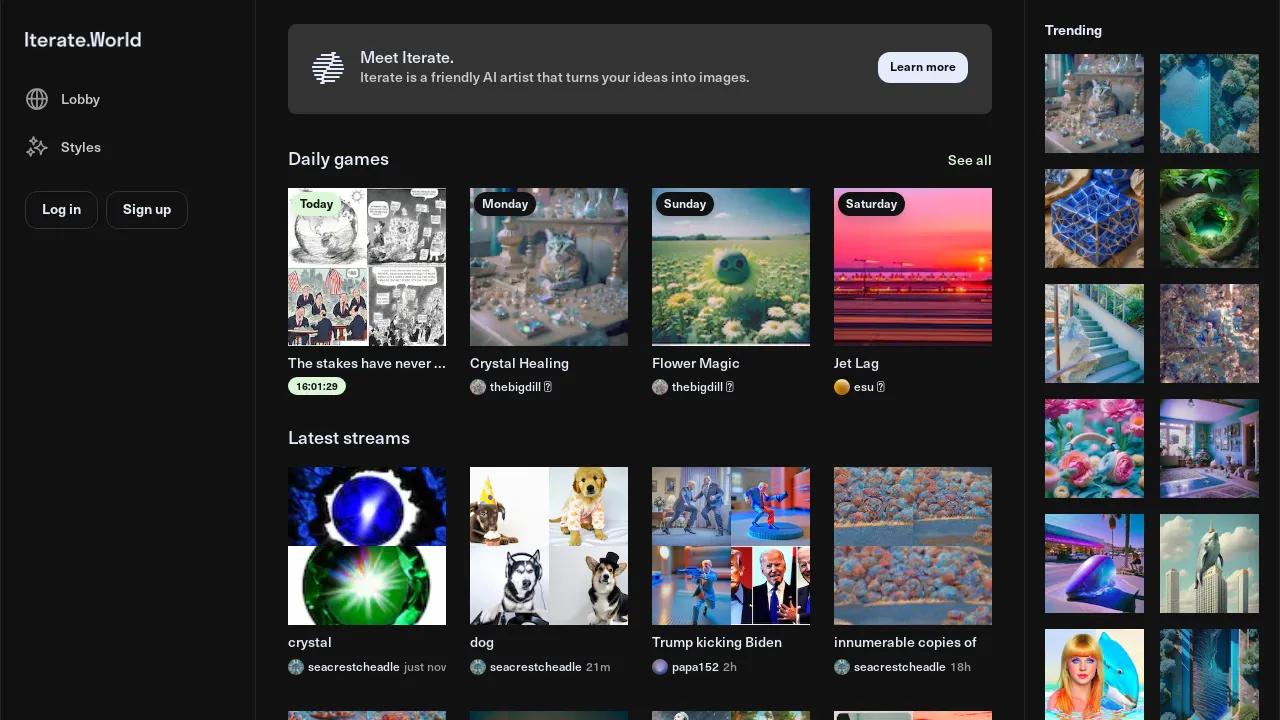
Task: Go to Lobby in sidebar
Action: (80, 99)
